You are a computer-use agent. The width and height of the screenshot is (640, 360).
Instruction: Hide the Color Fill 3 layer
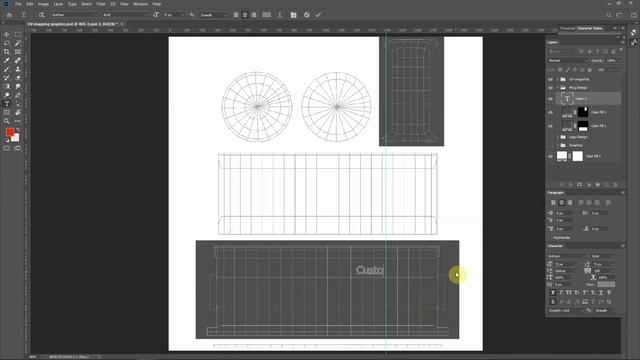click(550, 112)
